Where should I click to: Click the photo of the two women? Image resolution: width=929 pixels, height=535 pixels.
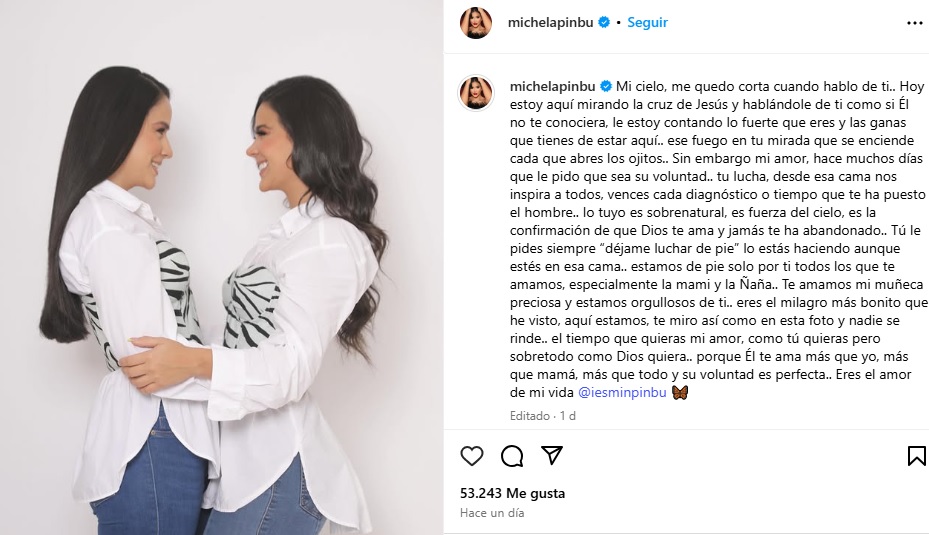click(x=222, y=267)
